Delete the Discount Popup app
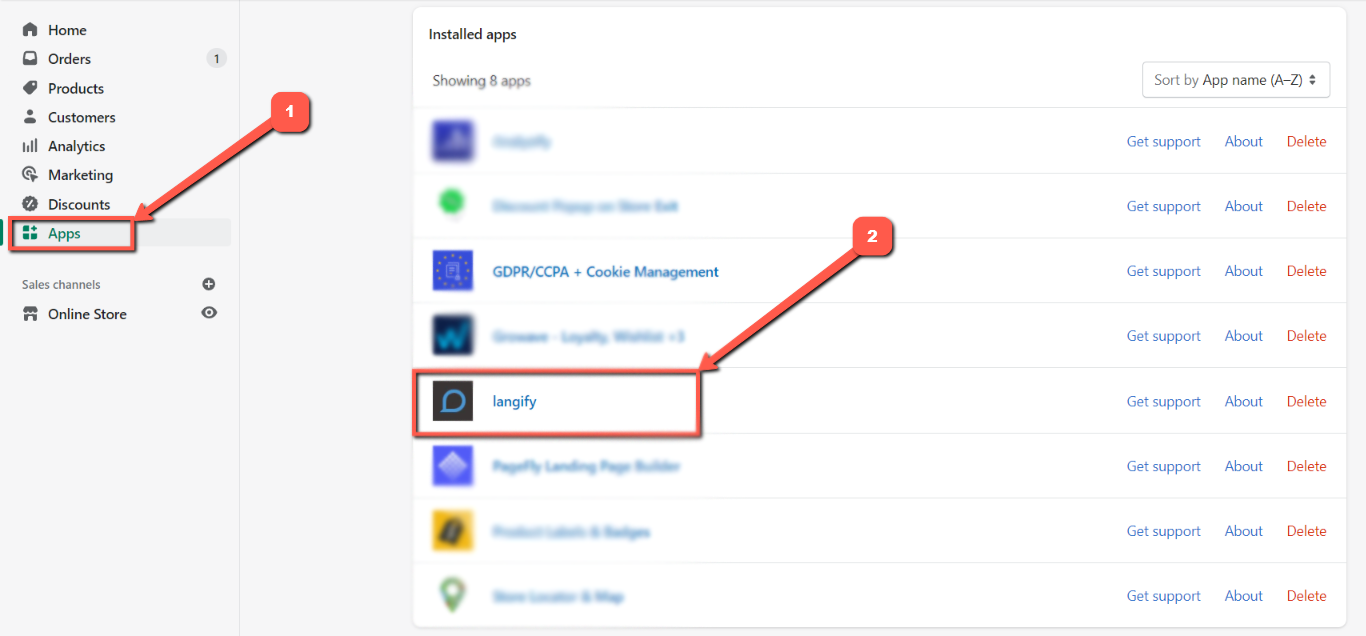The image size is (1366, 636). (x=1307, y=206)
